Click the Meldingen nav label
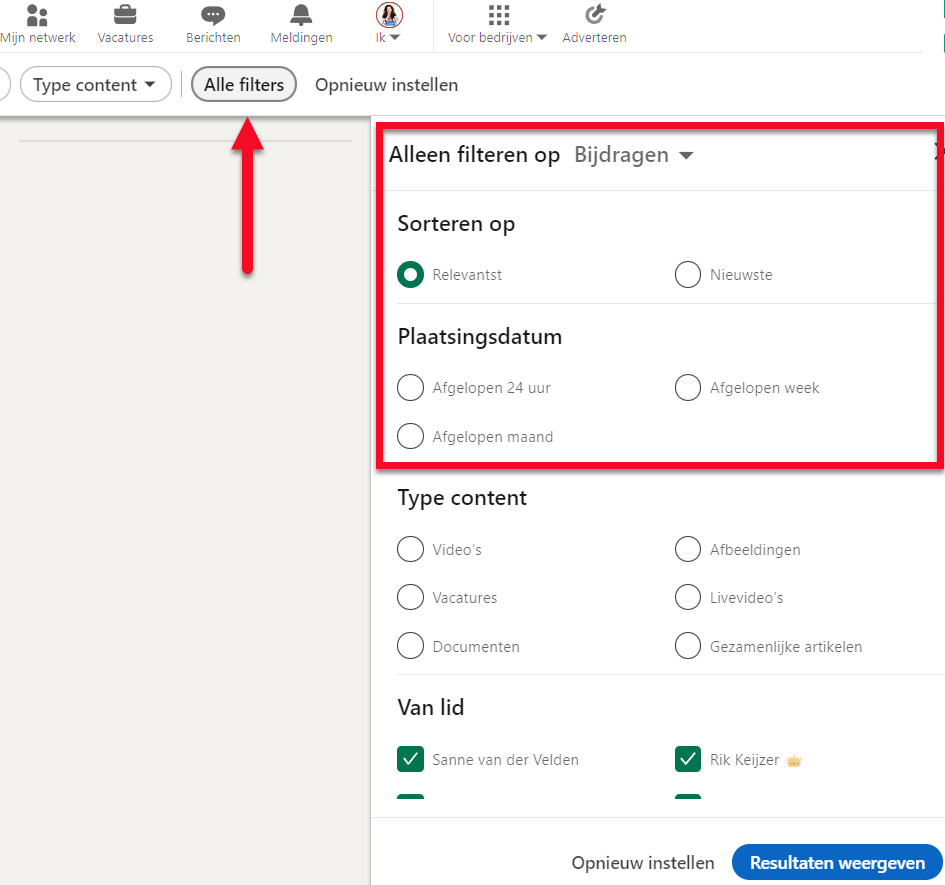 [x=301, y=37]
